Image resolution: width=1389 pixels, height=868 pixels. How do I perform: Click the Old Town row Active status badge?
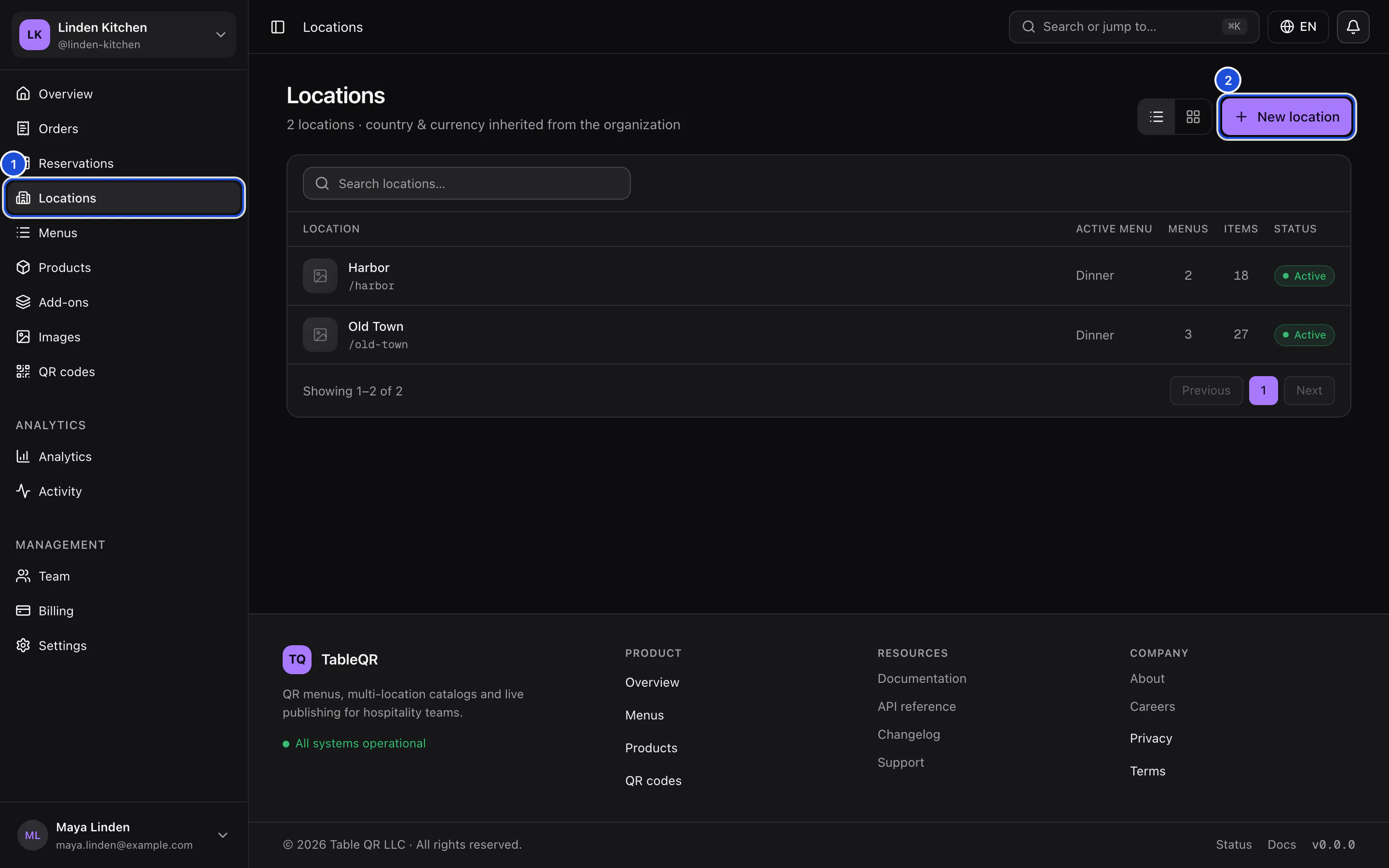(1304, 335)
